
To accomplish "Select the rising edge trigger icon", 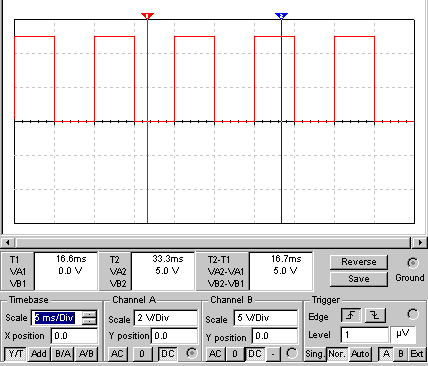I will (x=351, y=315).
